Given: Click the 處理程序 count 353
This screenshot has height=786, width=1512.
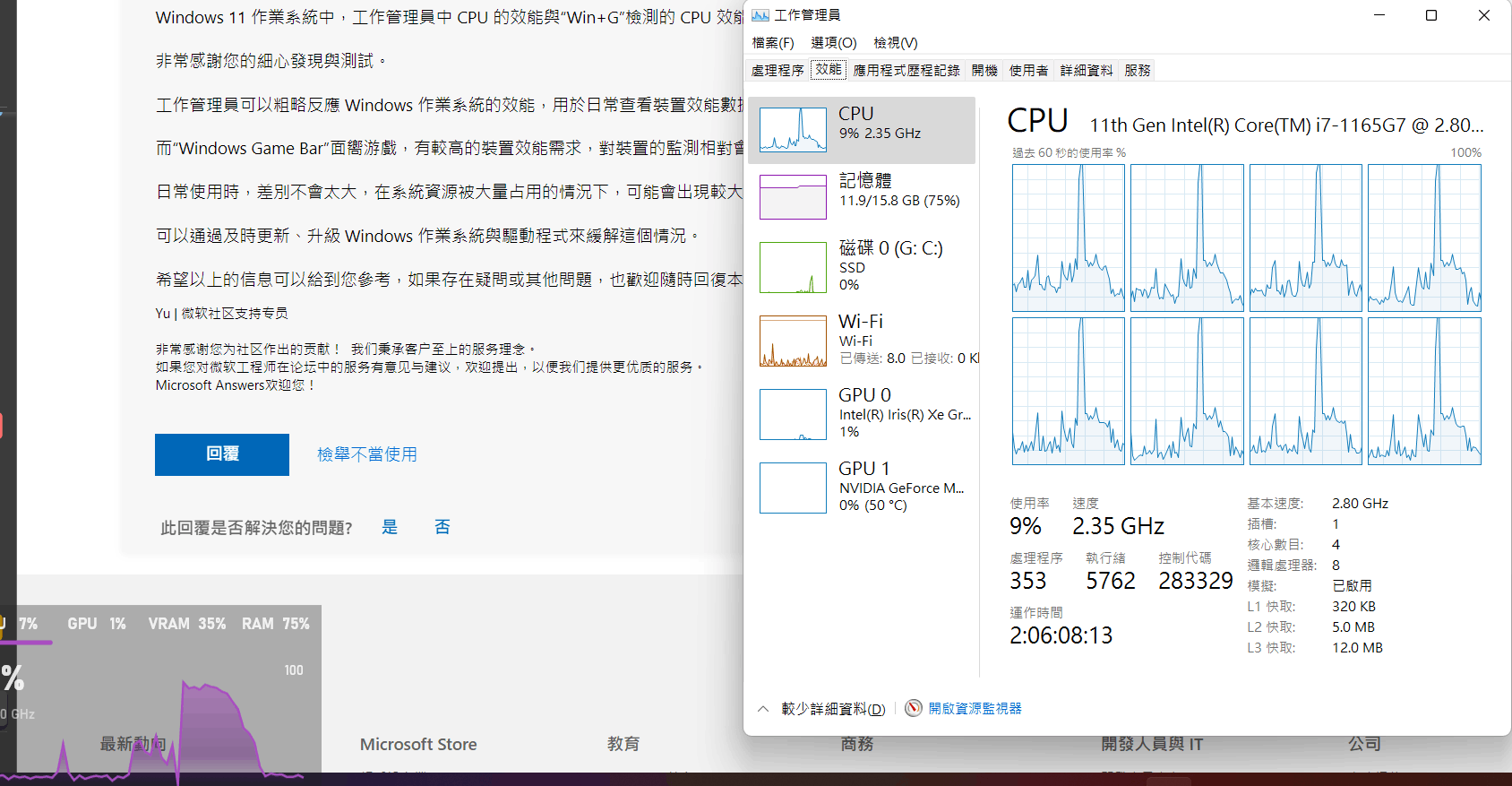Looking at the screenshot, I should (x=1027, y=581).
